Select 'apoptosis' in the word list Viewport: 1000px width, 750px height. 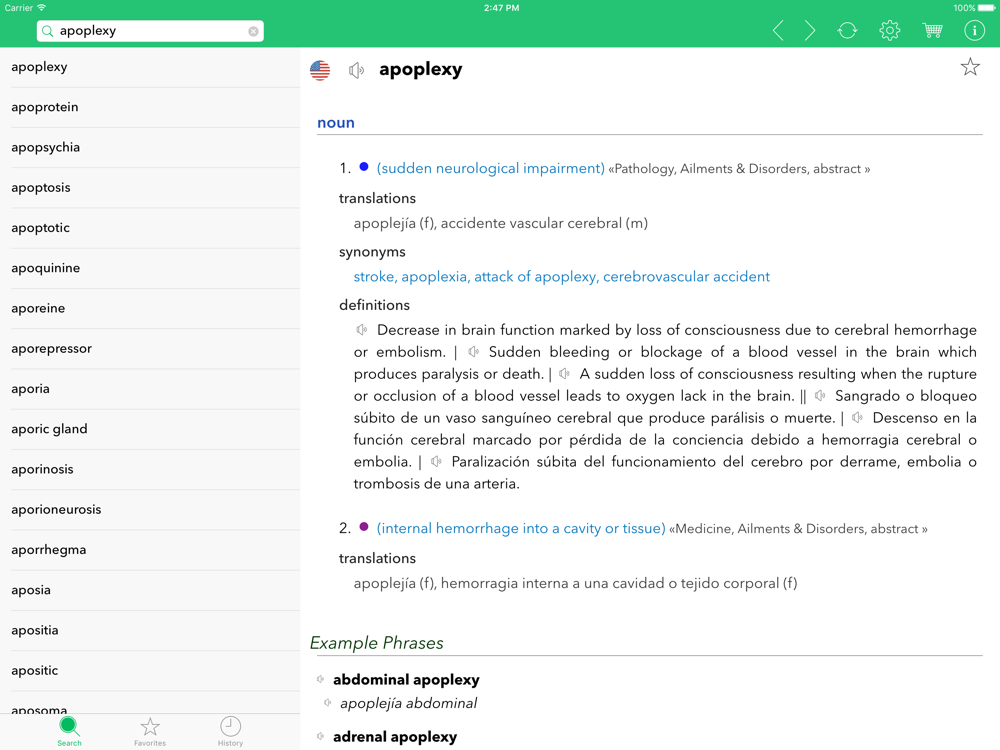pos(150,188)
